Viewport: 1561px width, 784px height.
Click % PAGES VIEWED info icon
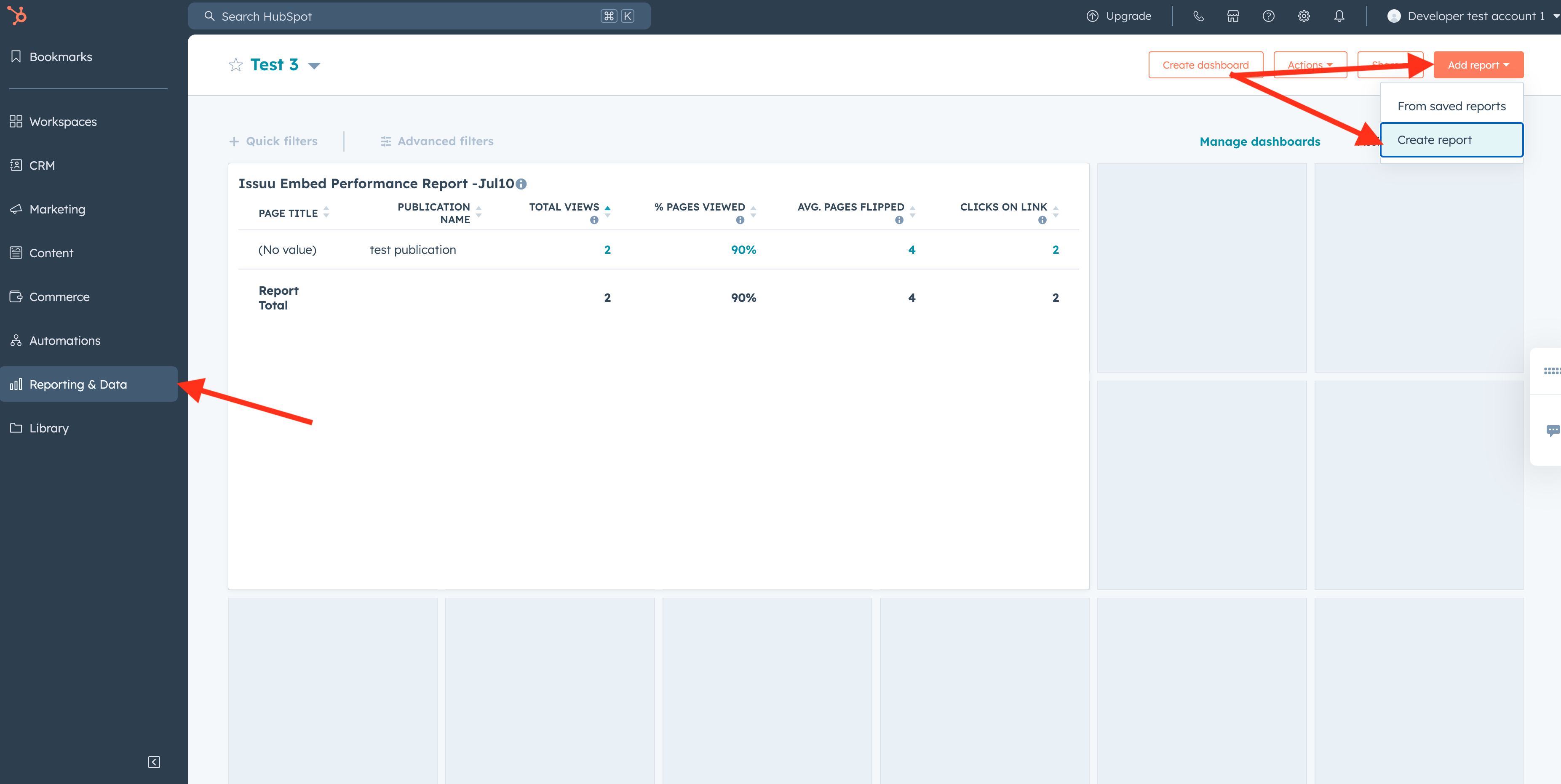pyautogui.click(x=740, y=220)
